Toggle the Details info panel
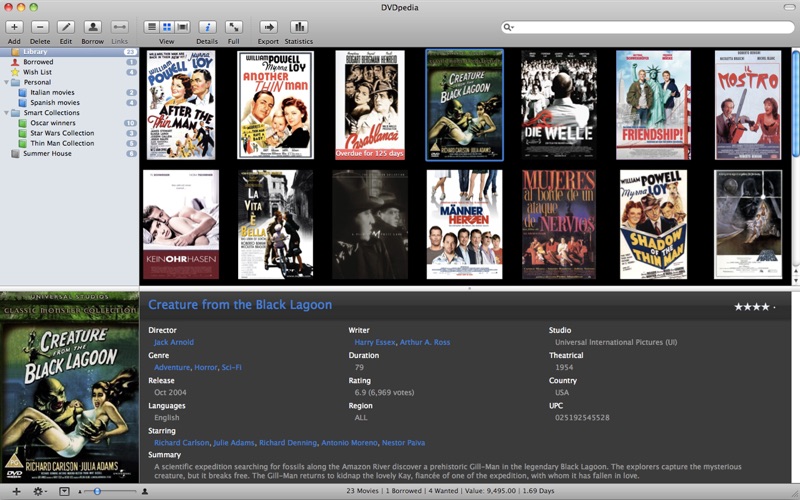The width and height of the screenshot is (800, 500). [207, 27]
